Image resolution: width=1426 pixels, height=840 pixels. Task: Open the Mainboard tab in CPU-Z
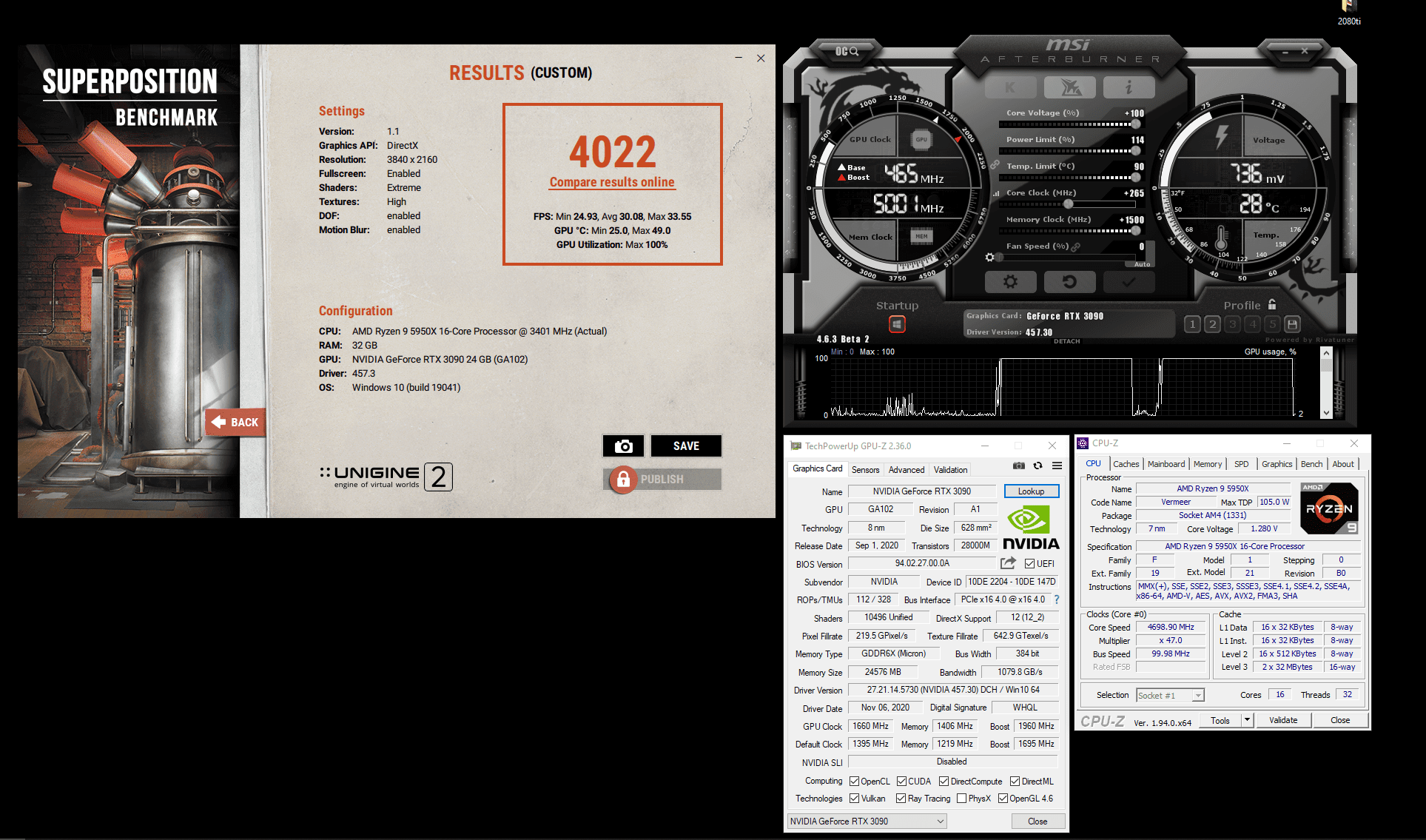[x=1166, y=464]
